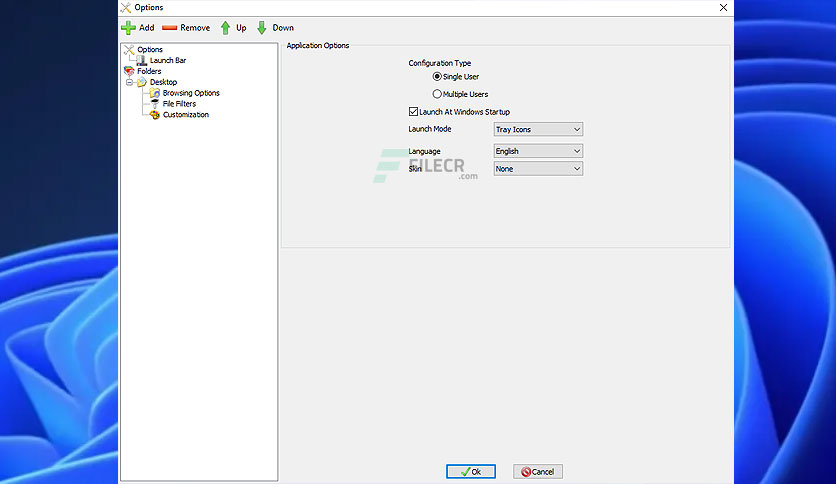Viewport: 836px width, 484px height.
Task: Select the Desktop folder tree item
Action: click(163, 82)
